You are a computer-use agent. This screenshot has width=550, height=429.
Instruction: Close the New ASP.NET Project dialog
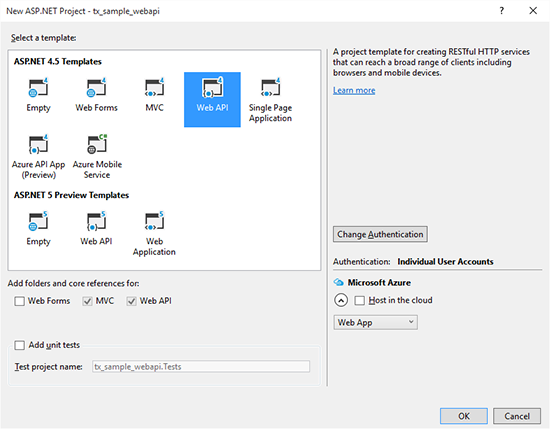coord(533,11)
